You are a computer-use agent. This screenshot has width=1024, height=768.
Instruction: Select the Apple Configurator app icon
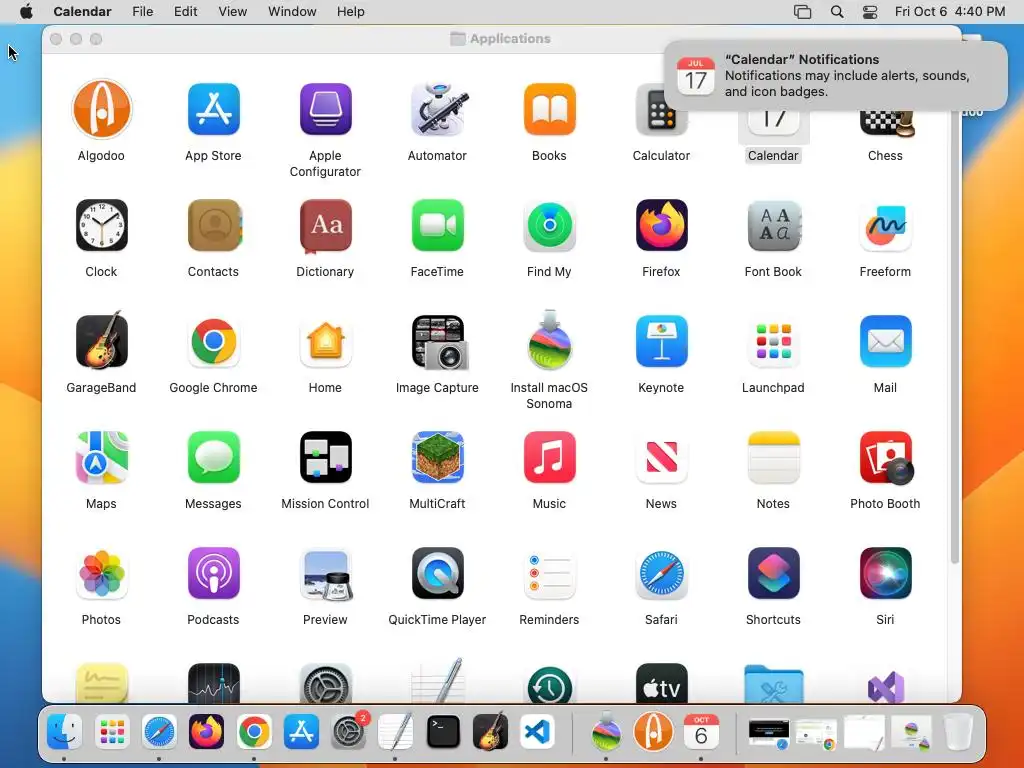coord(325,109)
